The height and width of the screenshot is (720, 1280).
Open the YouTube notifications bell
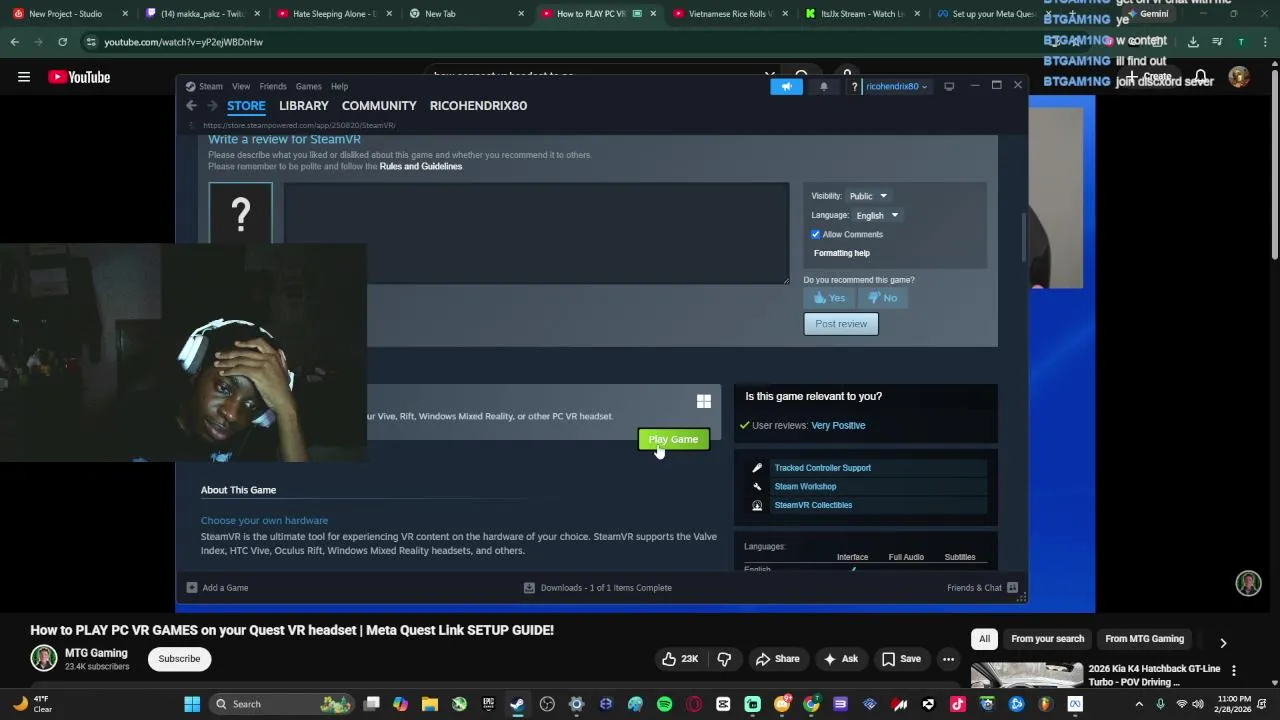pos(1201,77)
